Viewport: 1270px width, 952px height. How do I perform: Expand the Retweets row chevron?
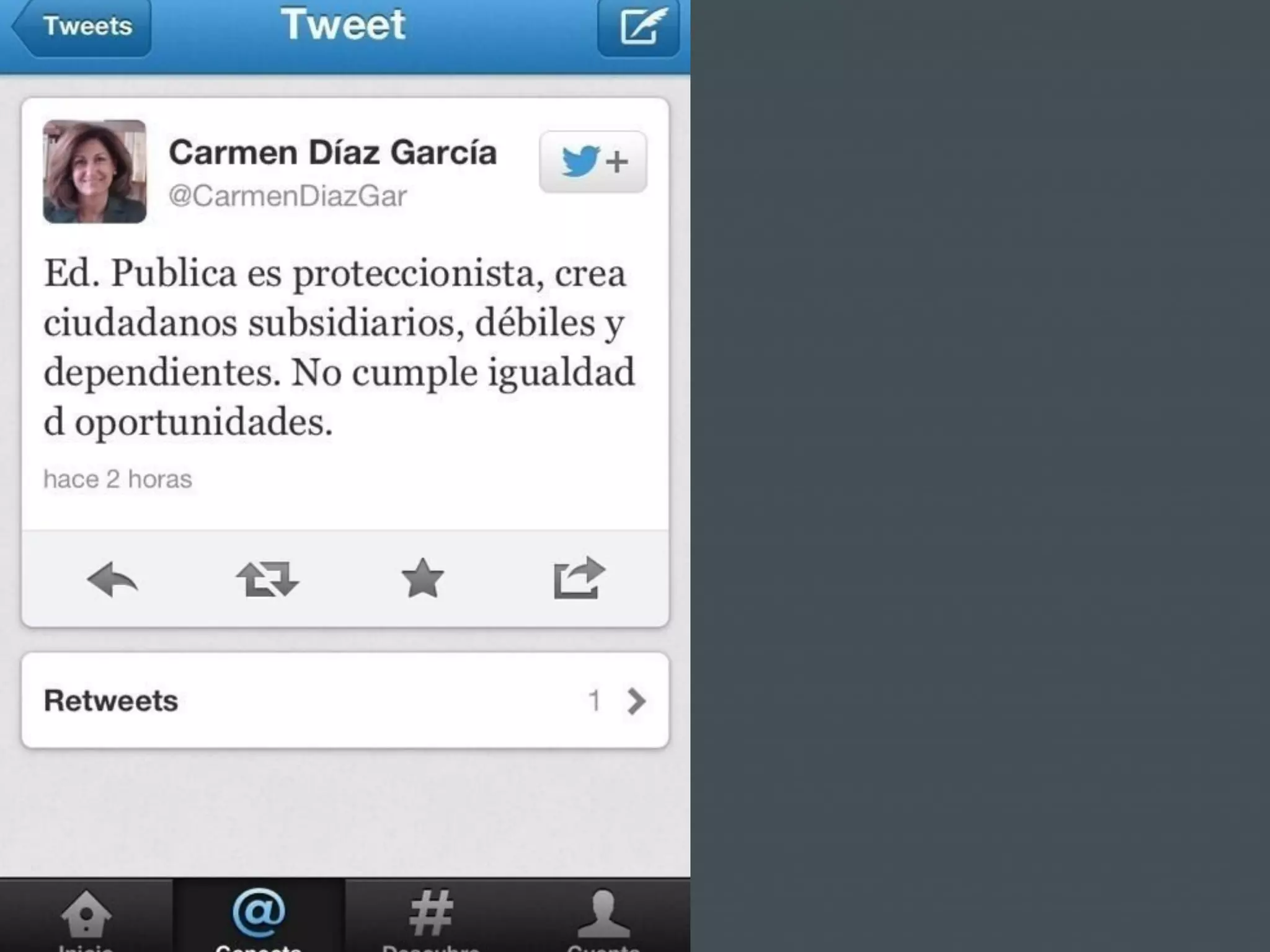pos(636,701)
